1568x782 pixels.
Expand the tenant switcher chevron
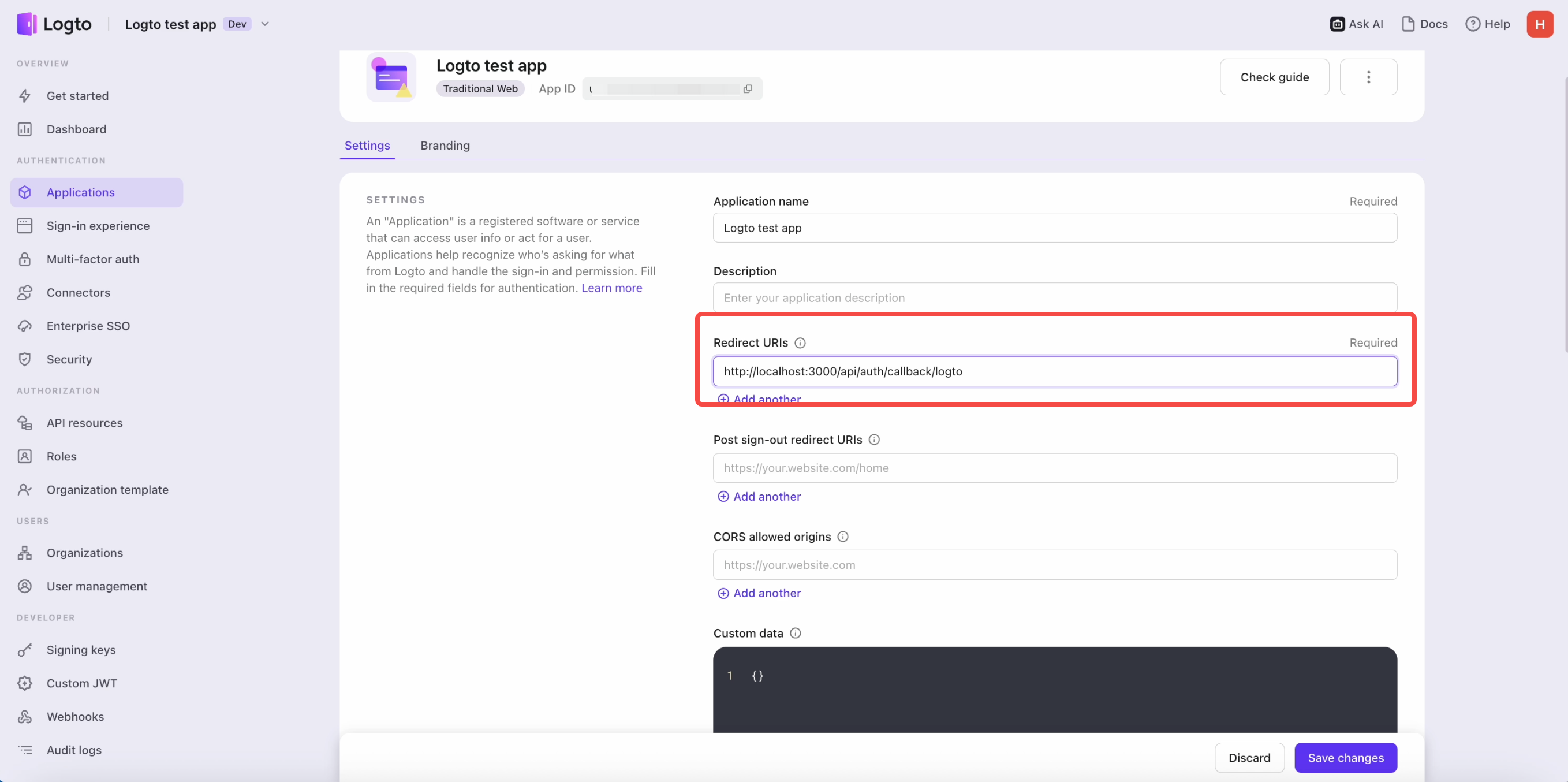(x=265, y=24)
